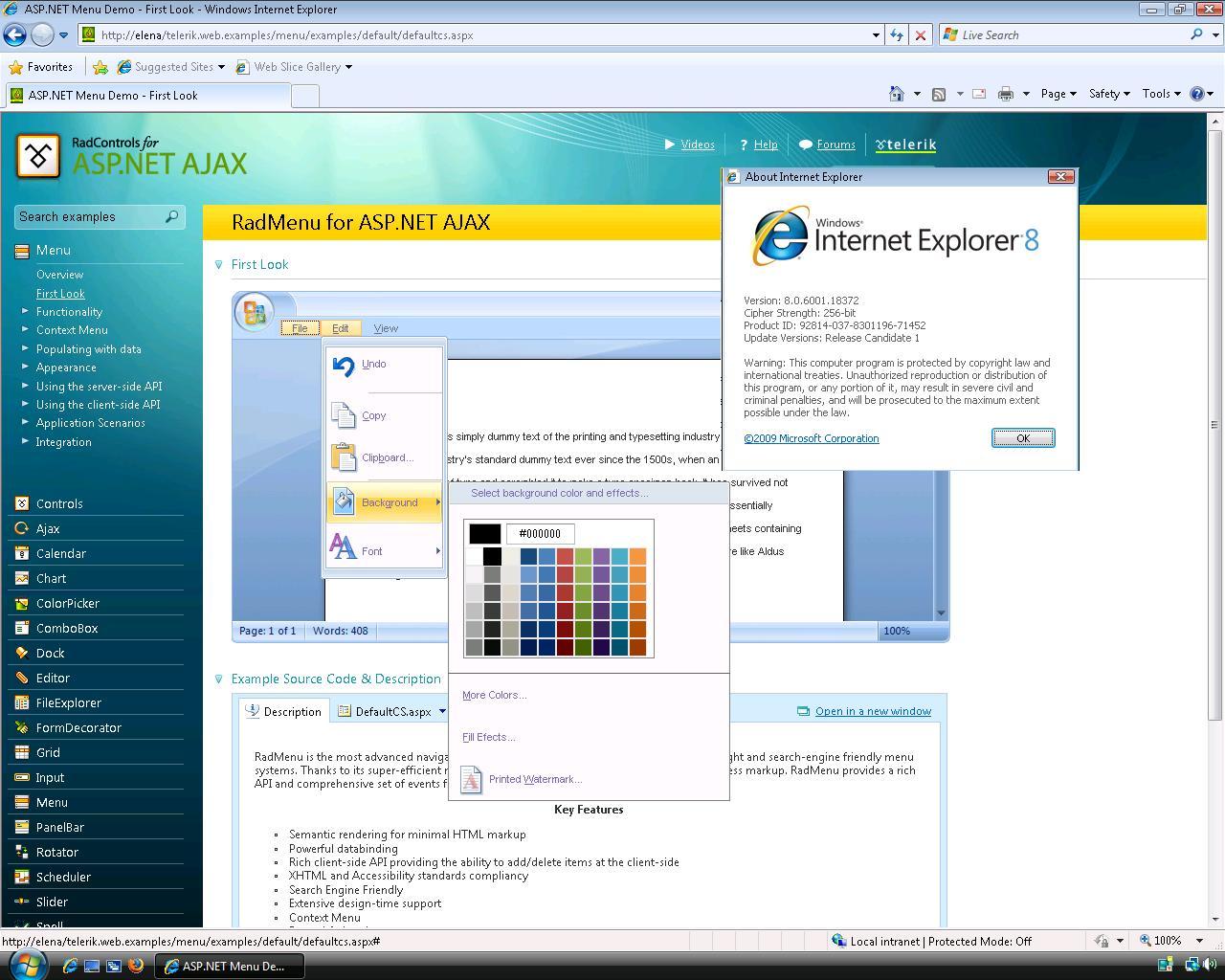Click the Editor item in controls list
The width and height of the screenshot is (1225, 980).
click(x=53, y=679)
